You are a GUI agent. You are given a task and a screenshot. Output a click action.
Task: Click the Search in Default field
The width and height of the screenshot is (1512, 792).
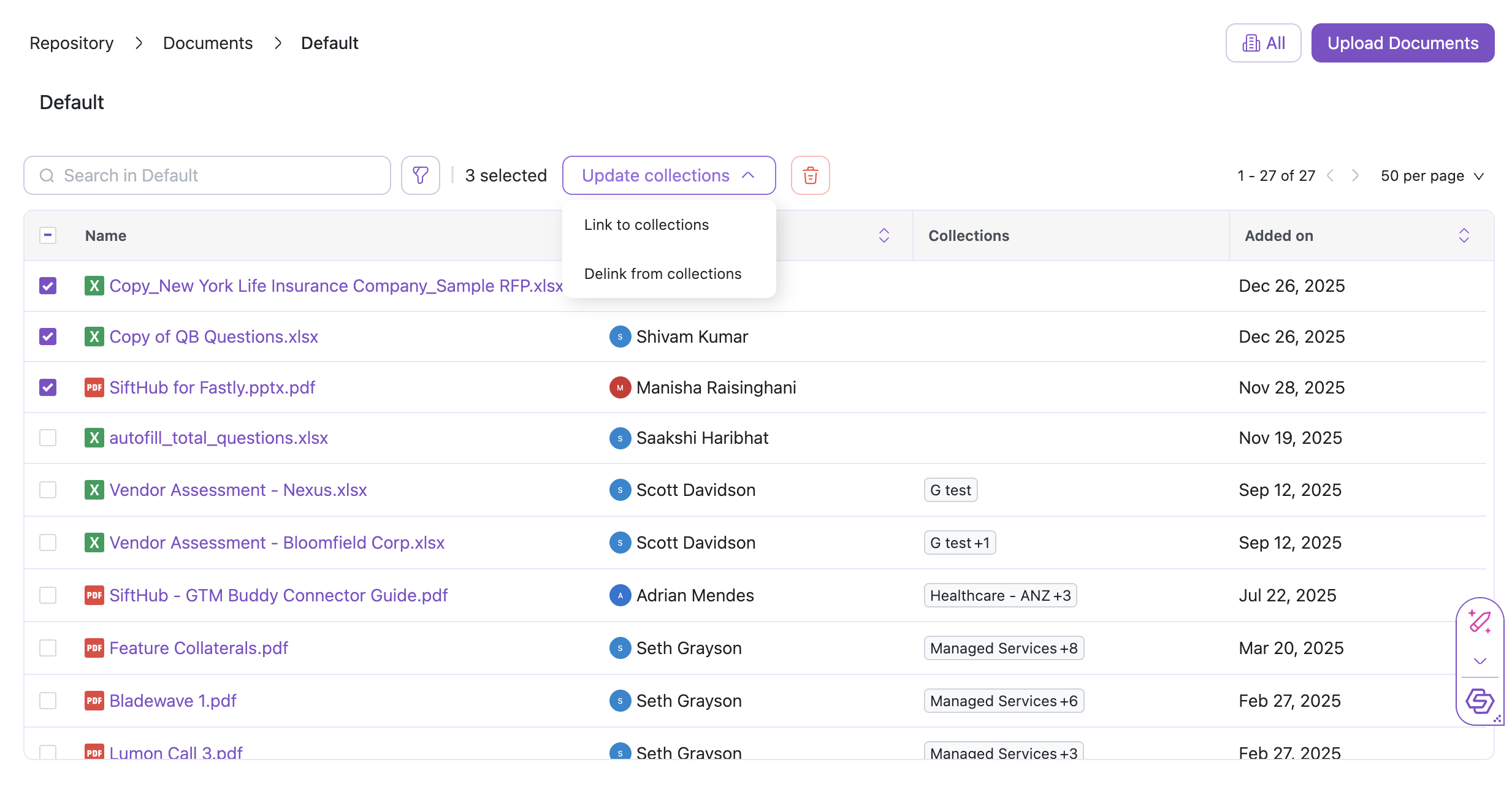click(x=207, y=175)
